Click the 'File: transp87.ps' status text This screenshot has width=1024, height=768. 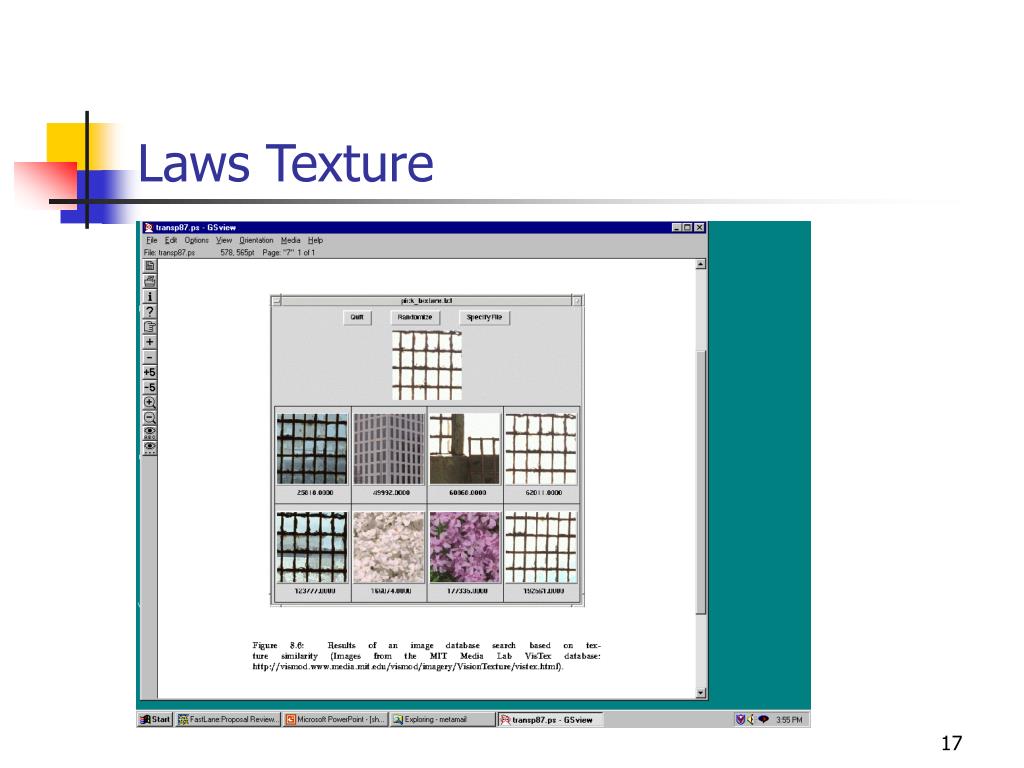click(170, 253)
